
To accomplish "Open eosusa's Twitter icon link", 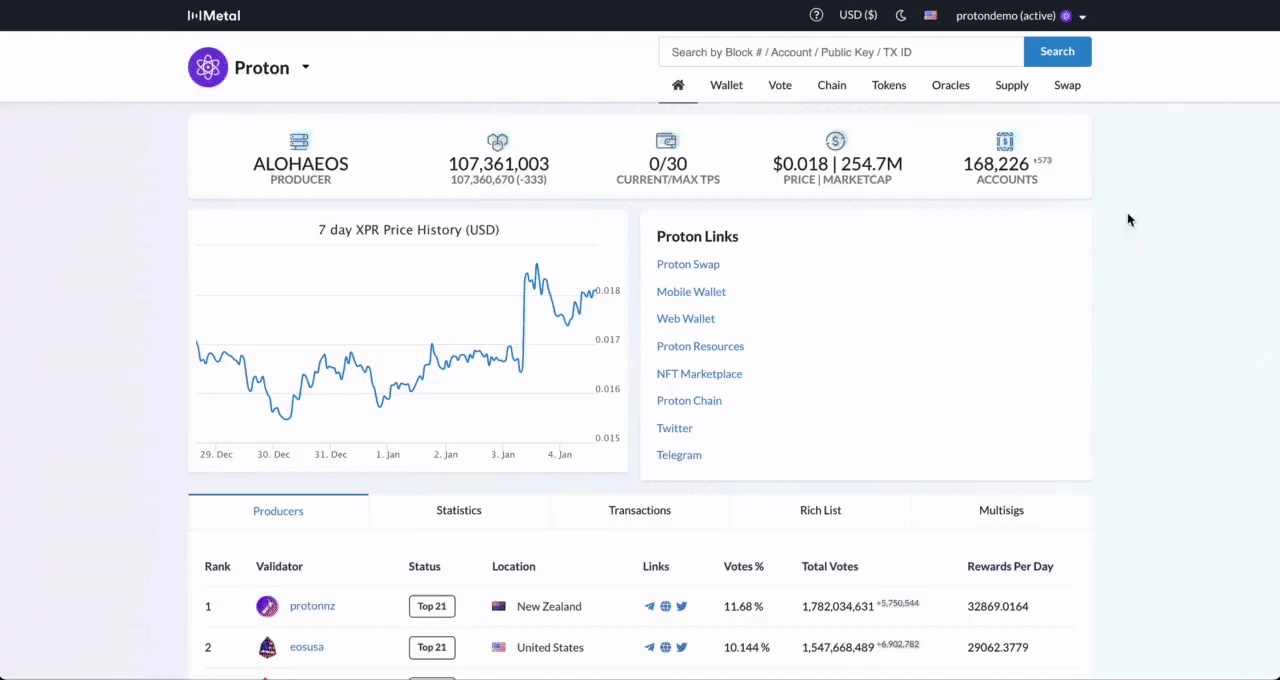I will coord(682,647).
